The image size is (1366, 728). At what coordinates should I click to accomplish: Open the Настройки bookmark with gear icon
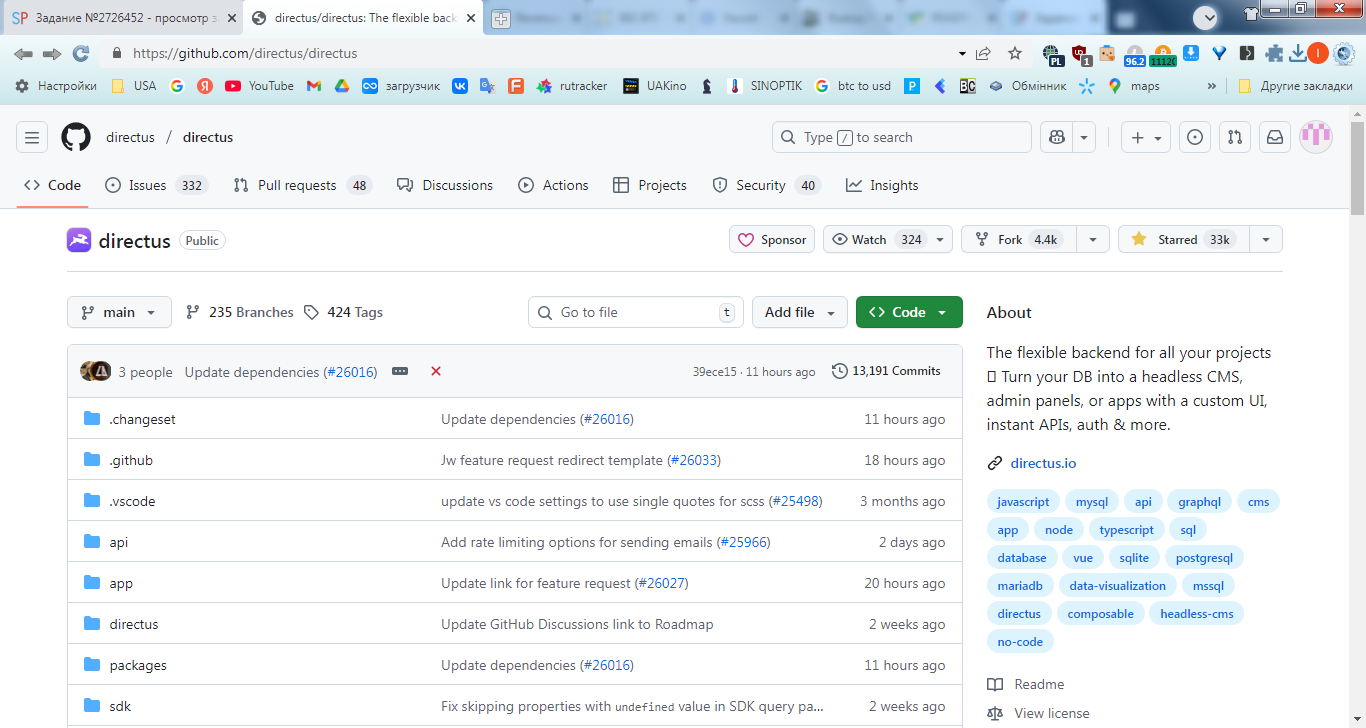click(56, 86)
